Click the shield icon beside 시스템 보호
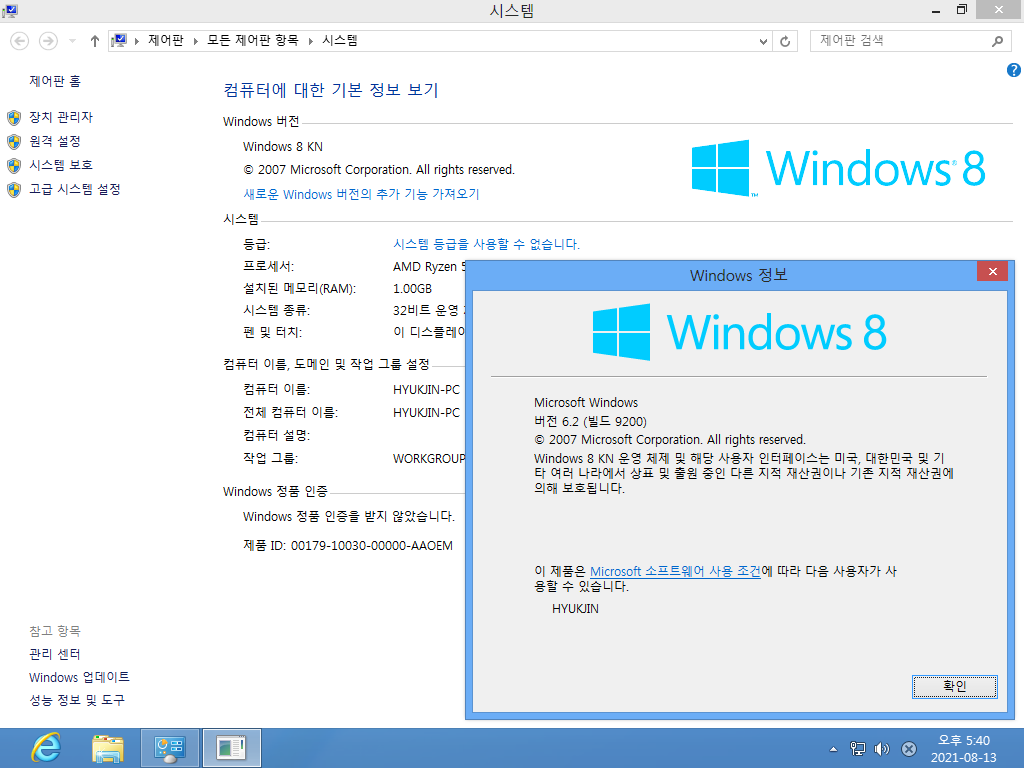The image size is (1024, 768). [14, 165]
